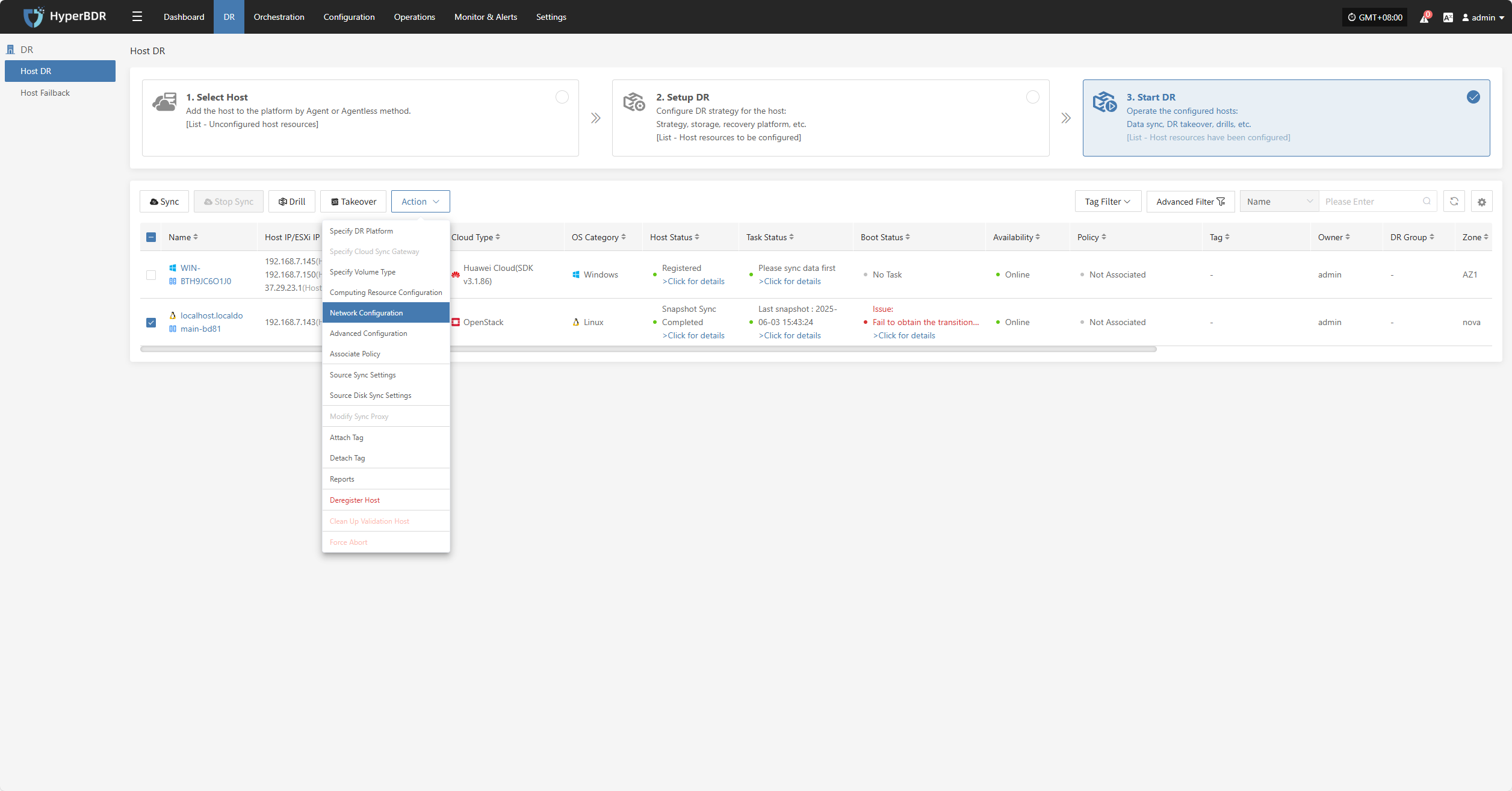Select Associate Policy menu entry
This screenshot has width=1512, height=791.
[x=386, y=354]
